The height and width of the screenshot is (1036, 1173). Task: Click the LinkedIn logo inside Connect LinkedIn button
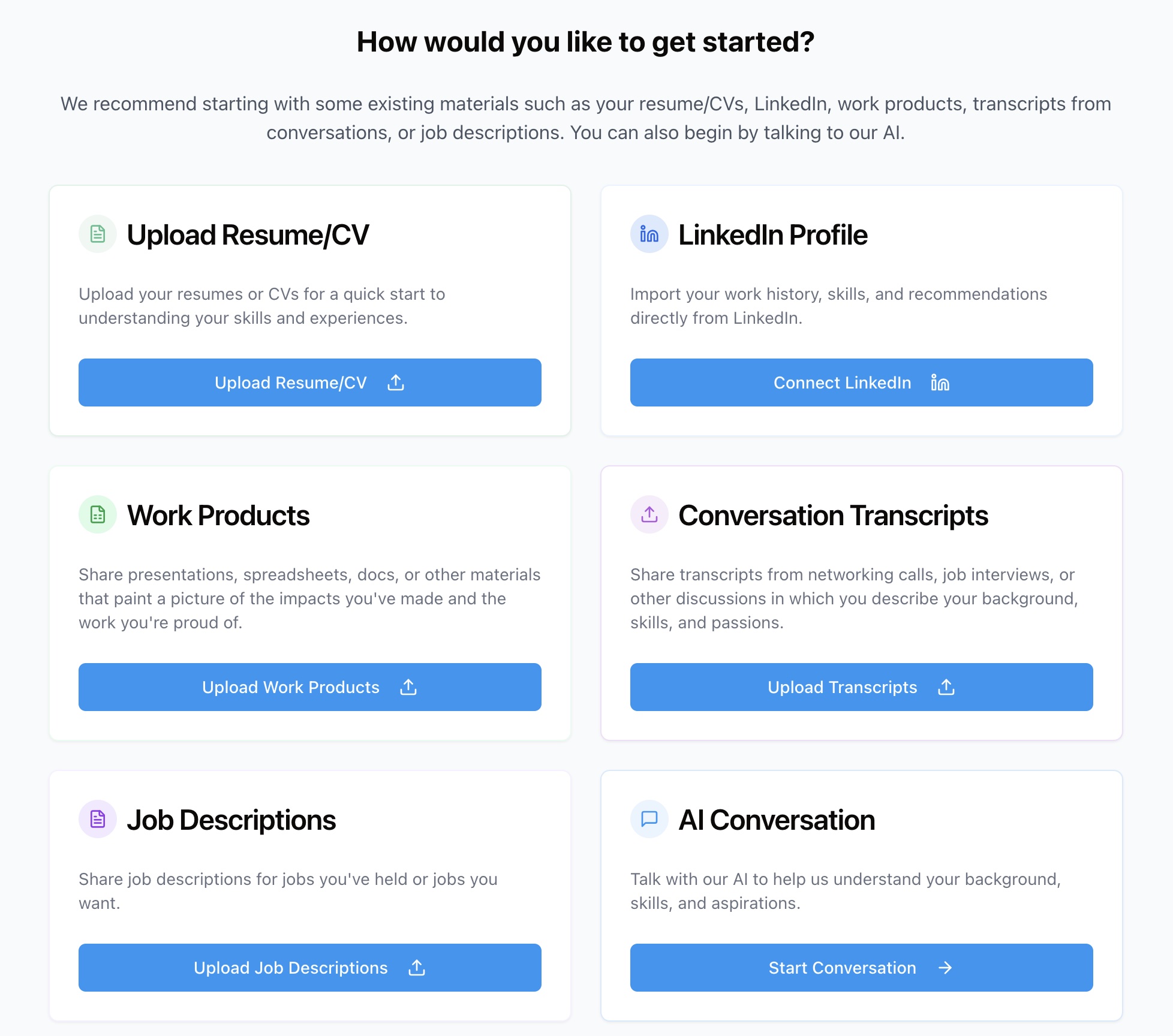coord(940,383)
